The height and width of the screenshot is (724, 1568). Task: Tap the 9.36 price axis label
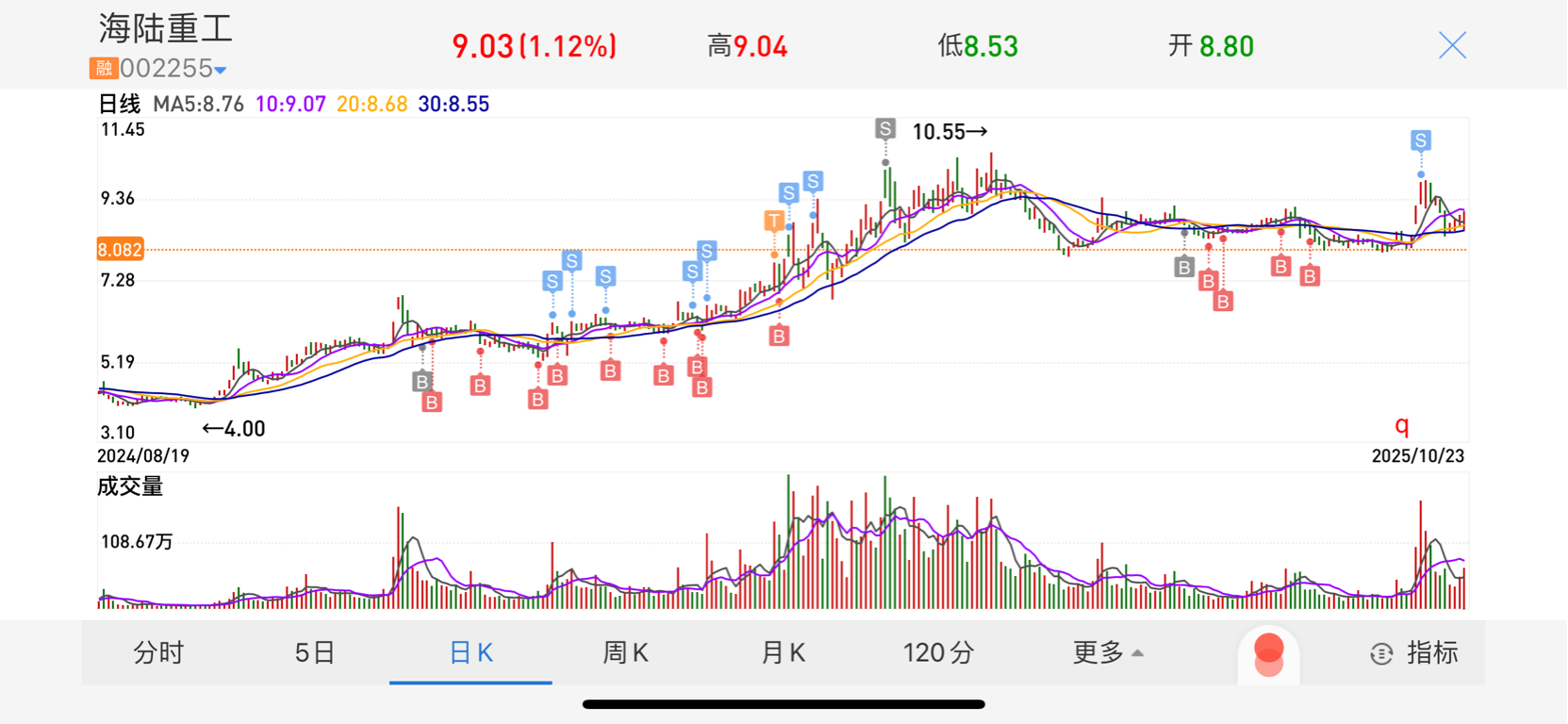tap(118, 199)
